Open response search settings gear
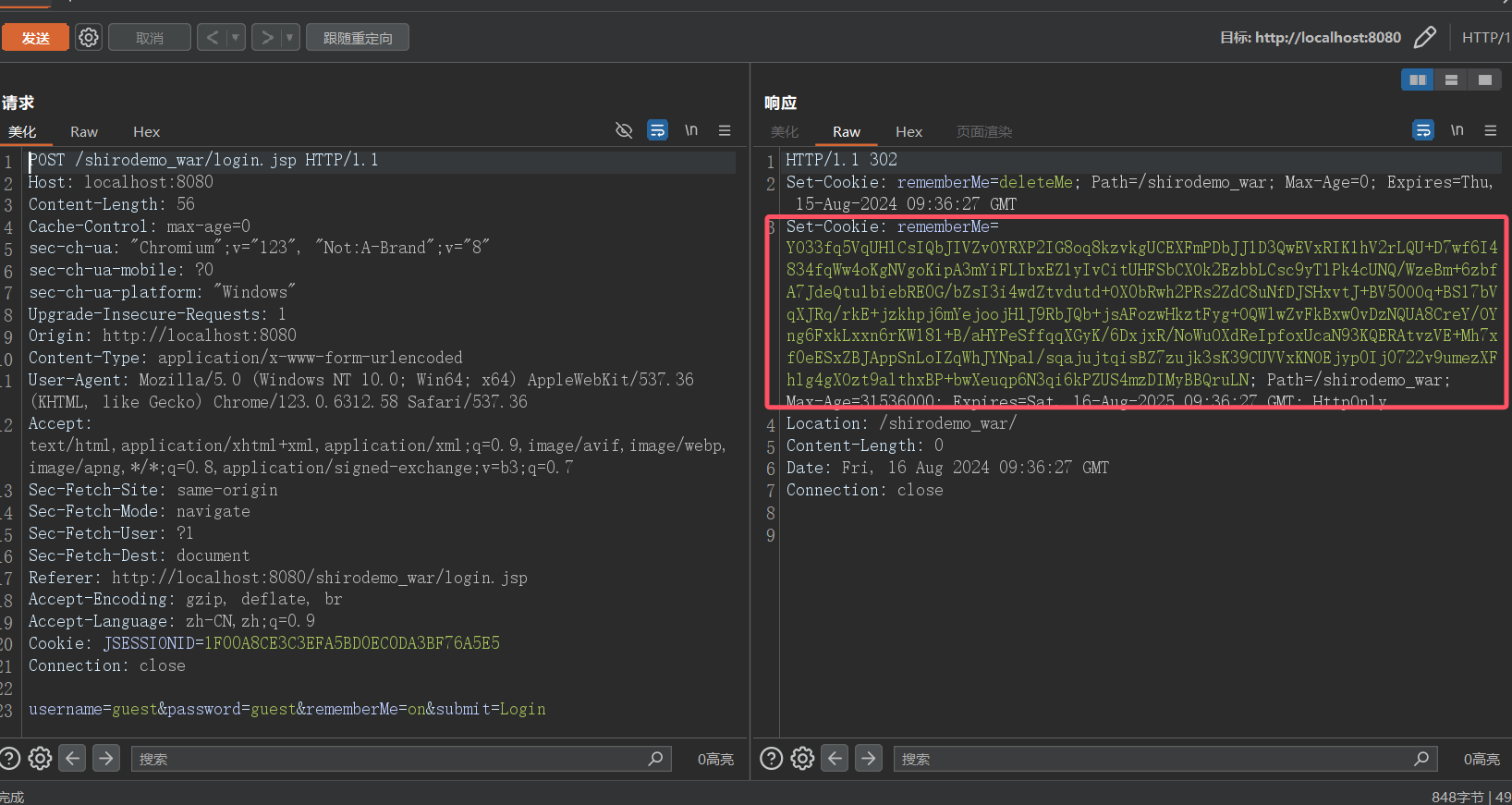This screenshot has width=1512, height=805. (802, 759)
